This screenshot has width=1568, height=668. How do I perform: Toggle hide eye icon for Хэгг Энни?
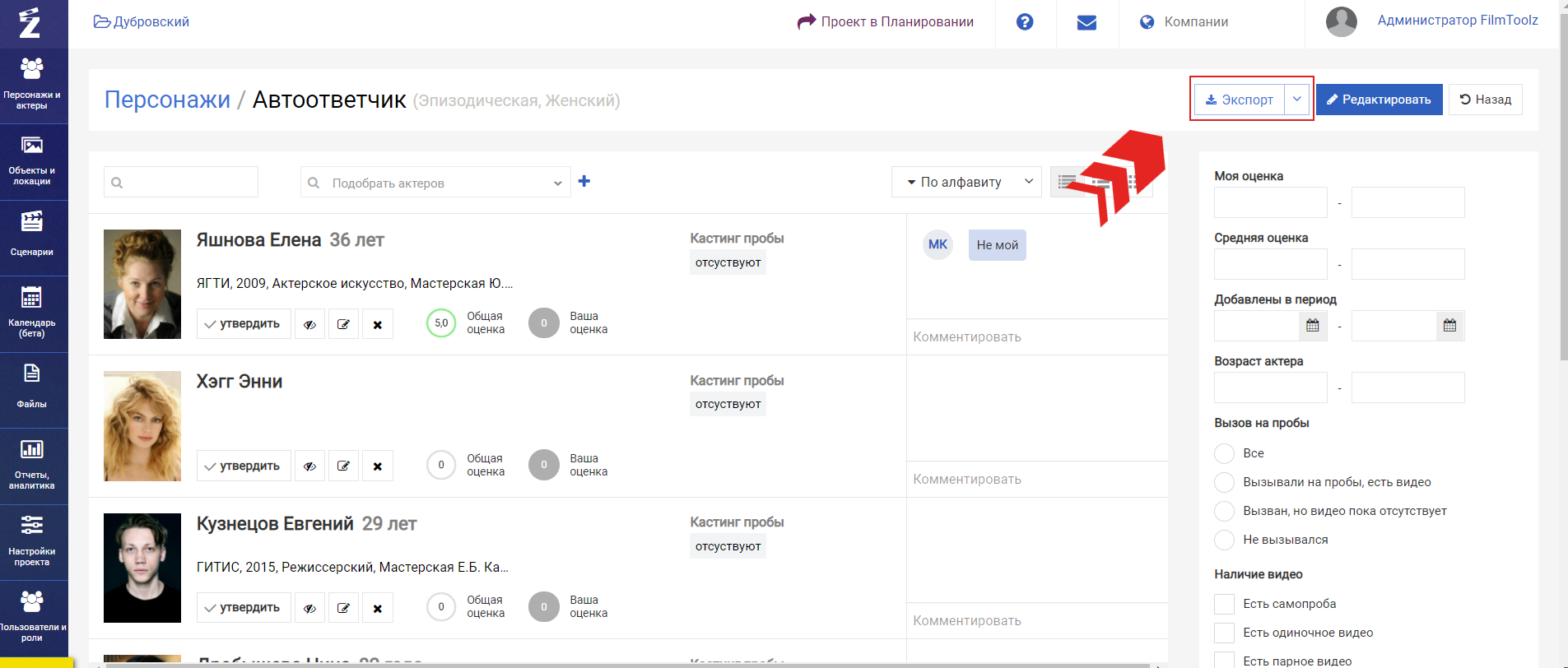tap(309, 466)
